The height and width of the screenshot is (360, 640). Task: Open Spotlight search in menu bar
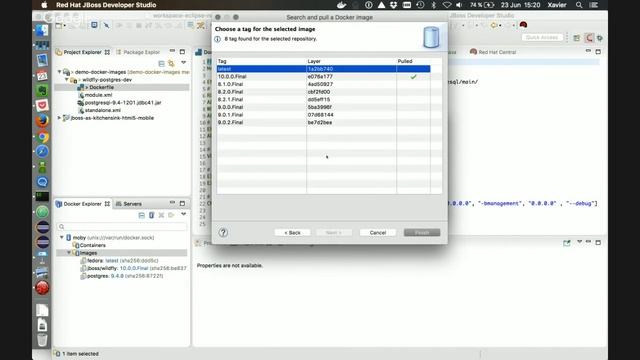click(x=579, y=5)
